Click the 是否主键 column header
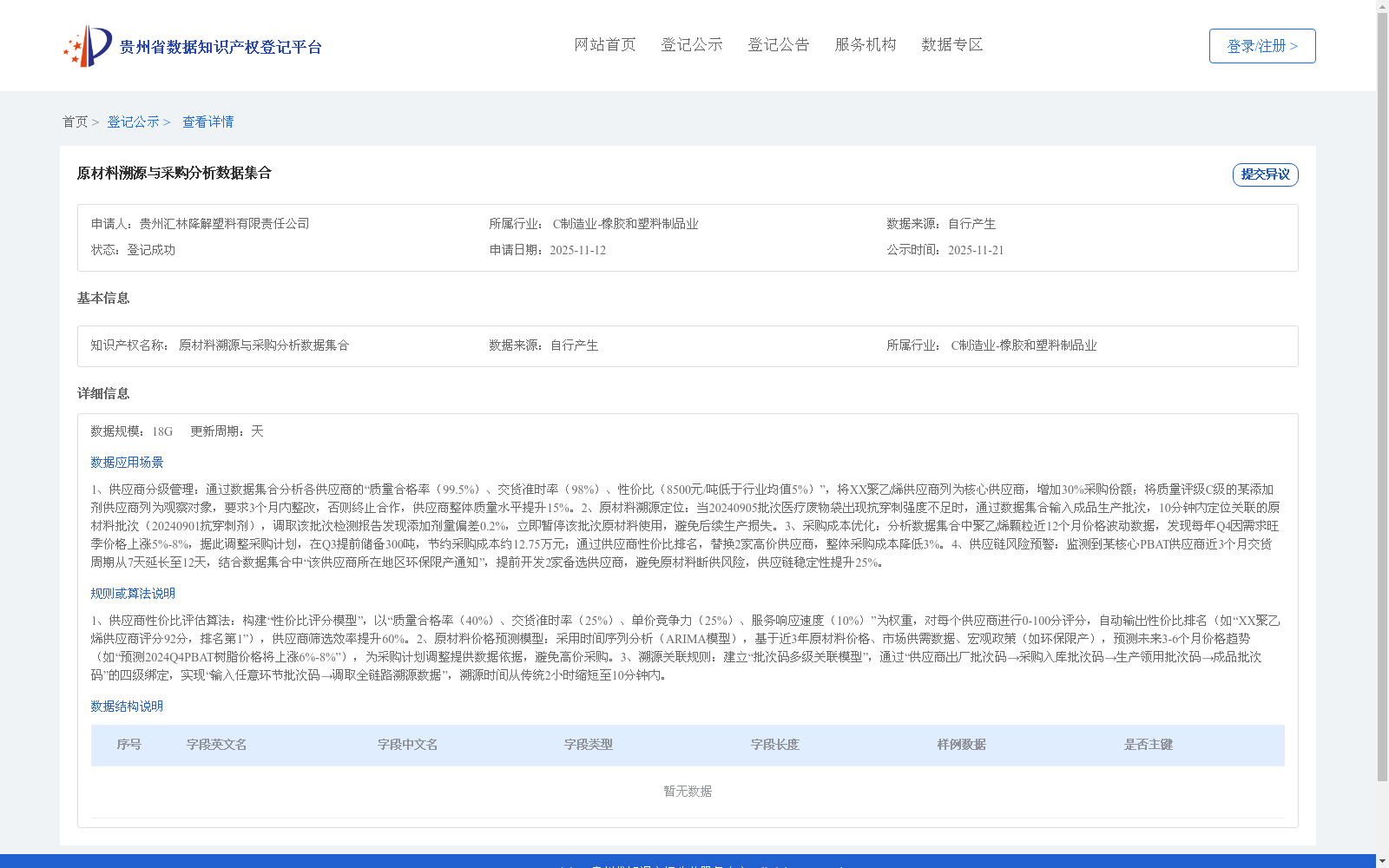 (x=1149, y=745)
